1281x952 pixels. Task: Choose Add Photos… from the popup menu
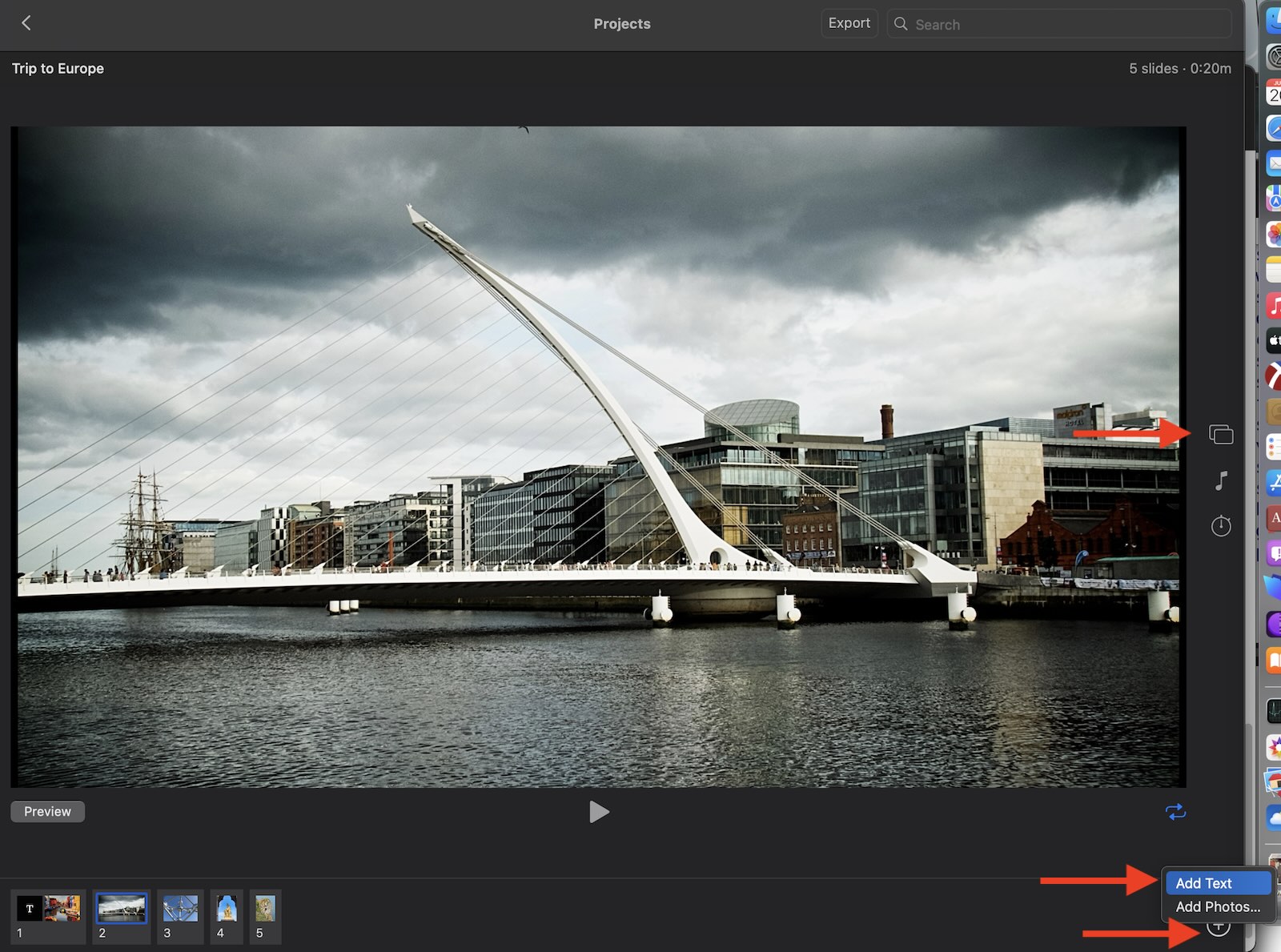click(1217, 907)
